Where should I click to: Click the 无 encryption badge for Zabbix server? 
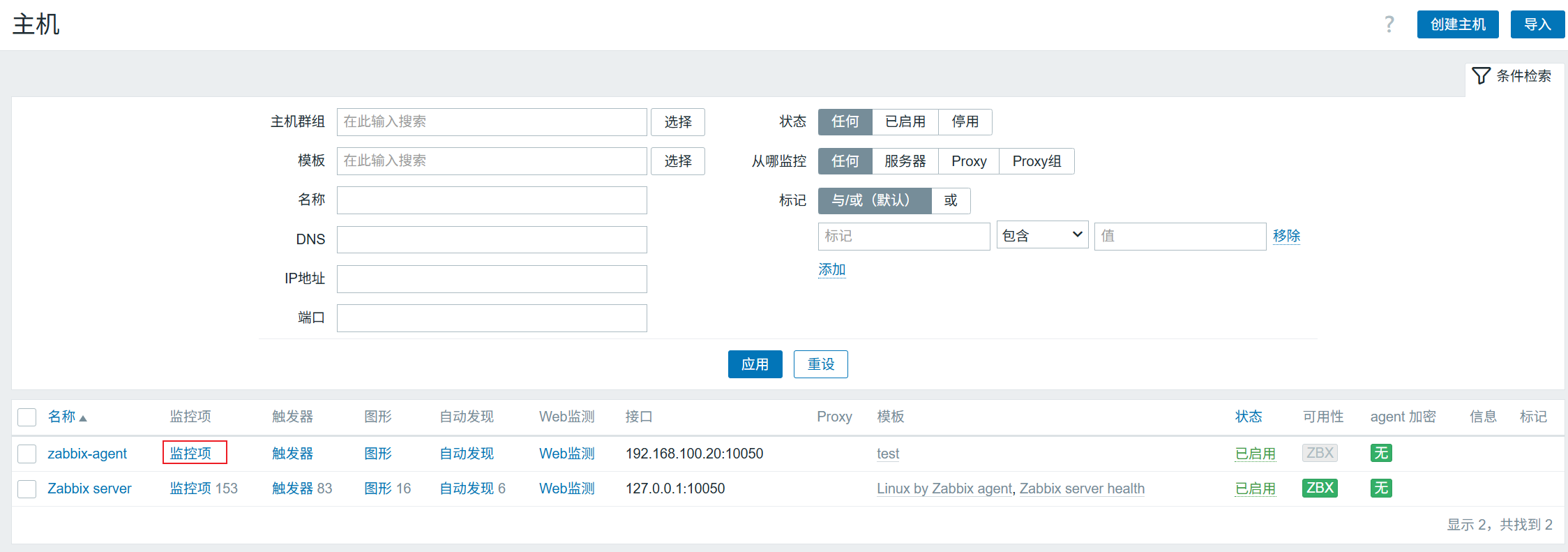tap(1381, 488)
